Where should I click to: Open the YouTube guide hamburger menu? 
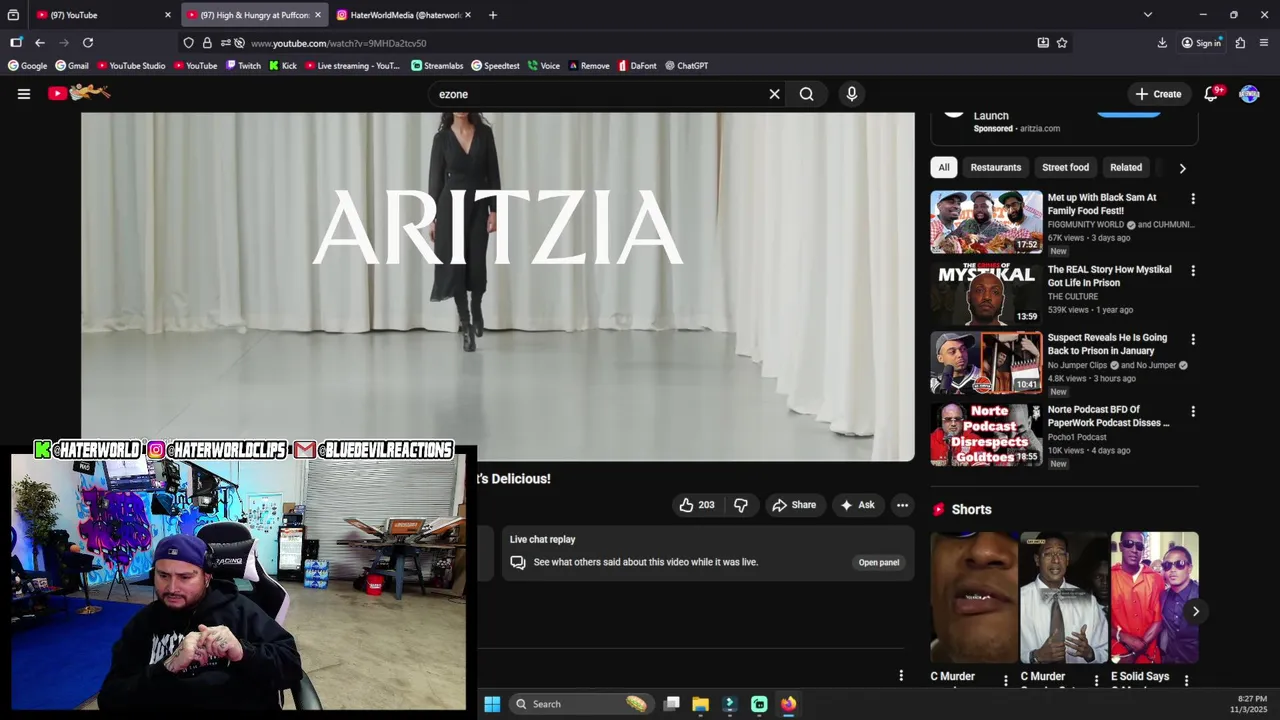[x=24, y=94]
